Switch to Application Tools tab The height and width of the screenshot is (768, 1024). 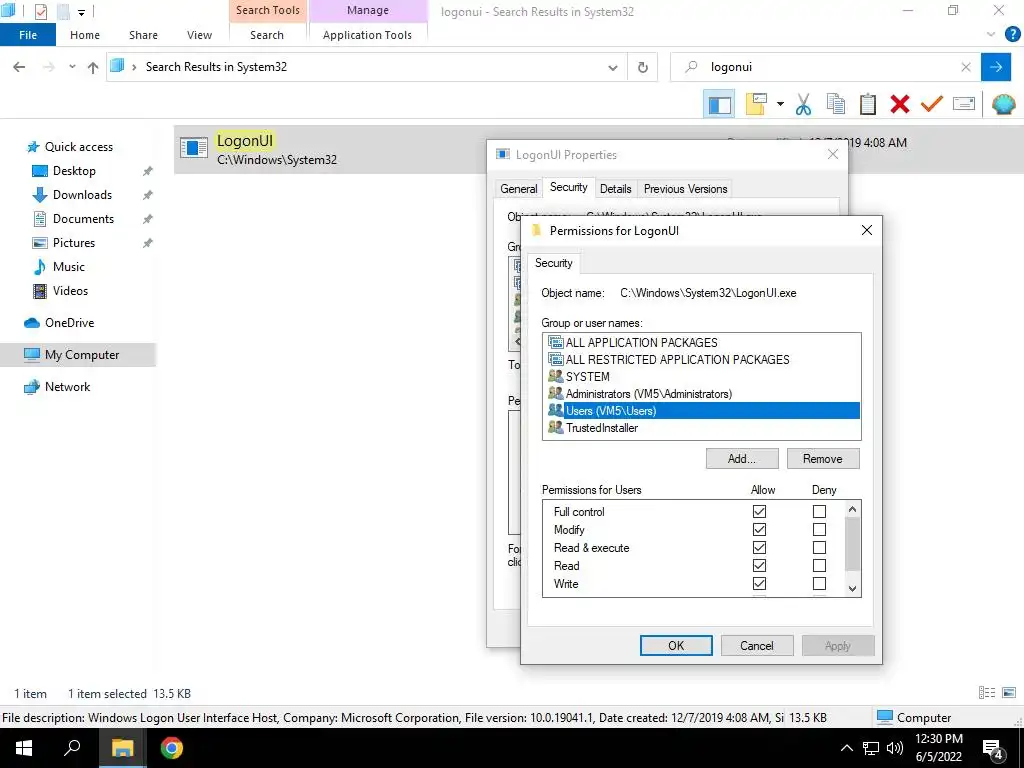point(367,35)
